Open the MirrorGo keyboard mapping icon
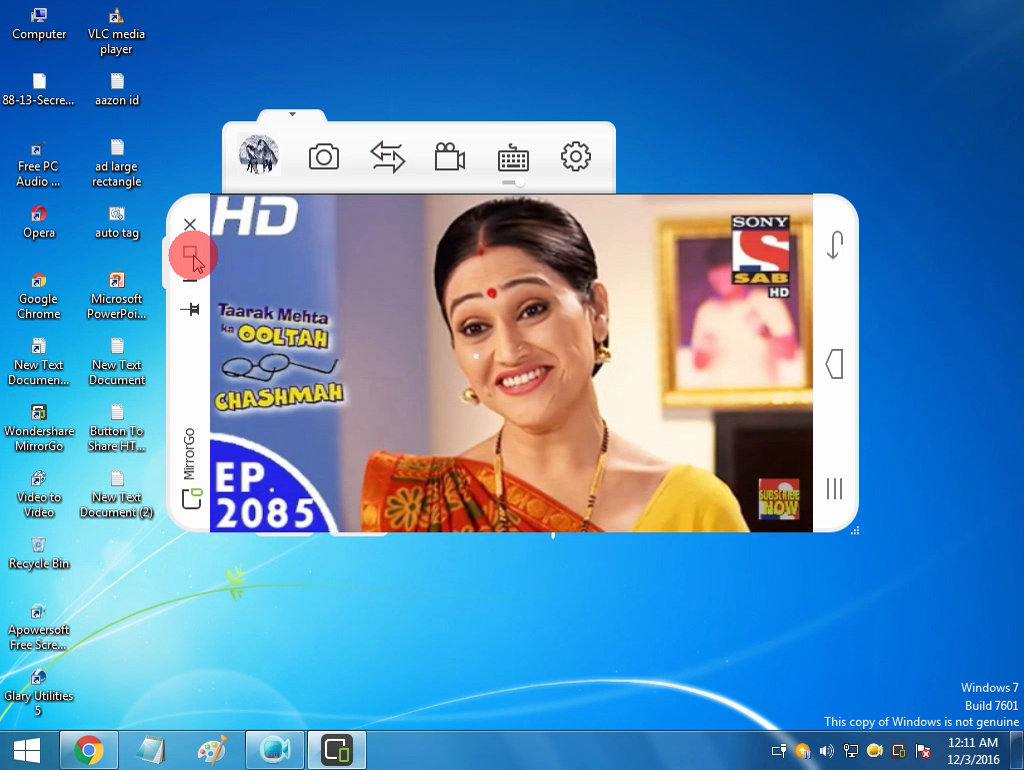The width and height of the screenshot is (1024, 770). pyautogui.click(x=513, y=157)
